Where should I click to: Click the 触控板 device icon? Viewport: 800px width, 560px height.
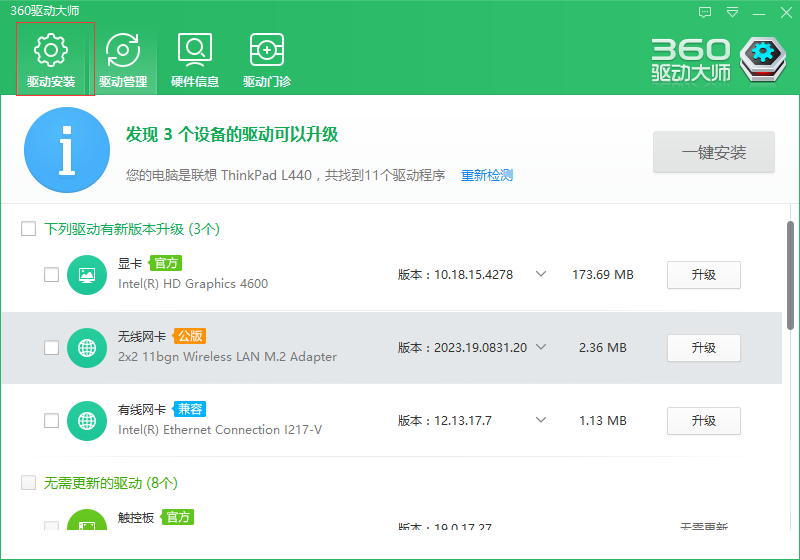click(x=87, y=520)
